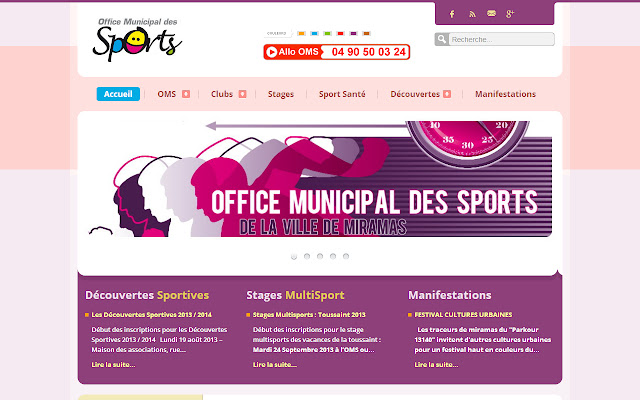
Task: Expand the OMS submenu arrow
Action: click(x=186, y=94)
